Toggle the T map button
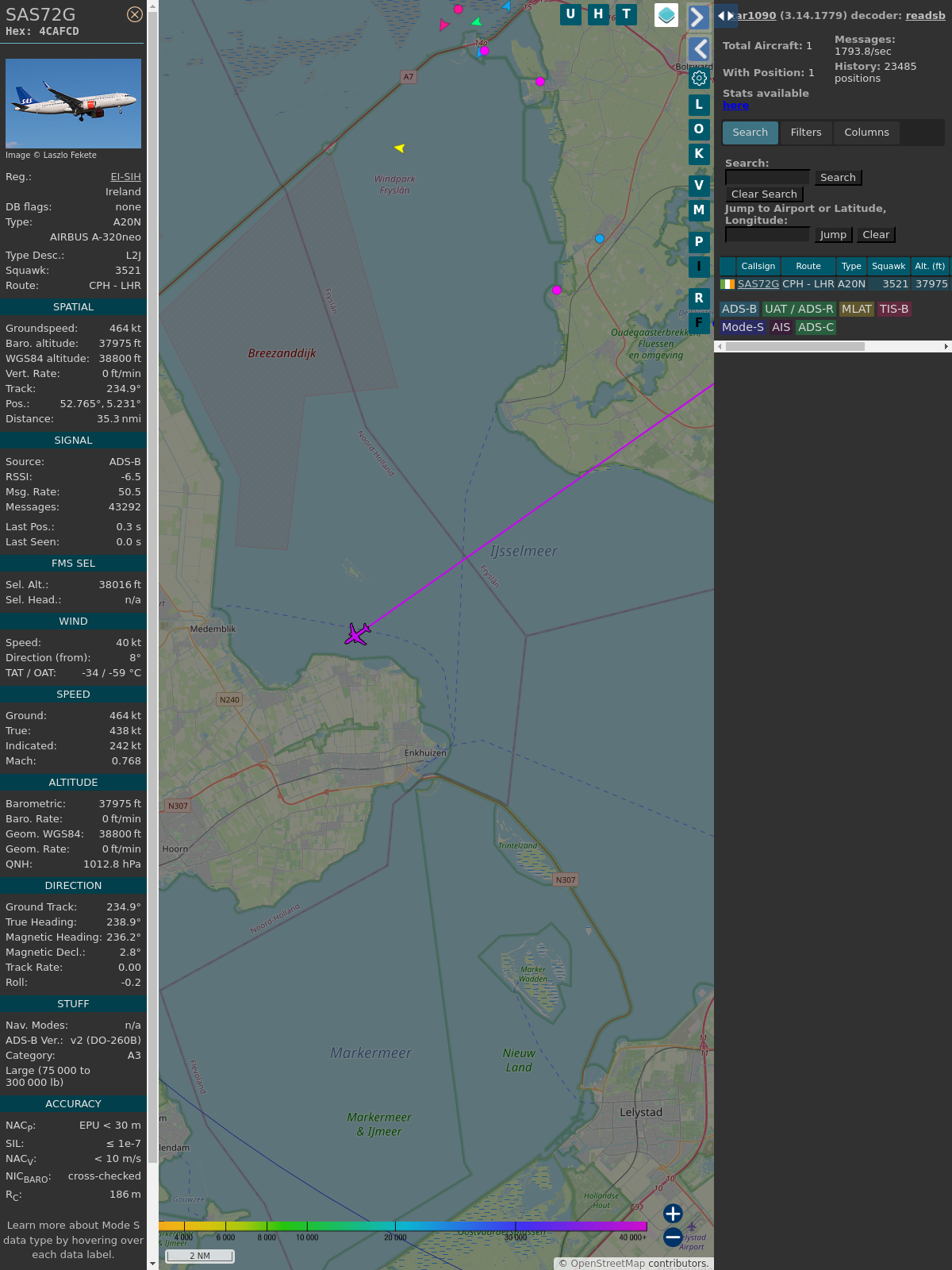This screenshot has width=952, height=1270. click(627, 14)
